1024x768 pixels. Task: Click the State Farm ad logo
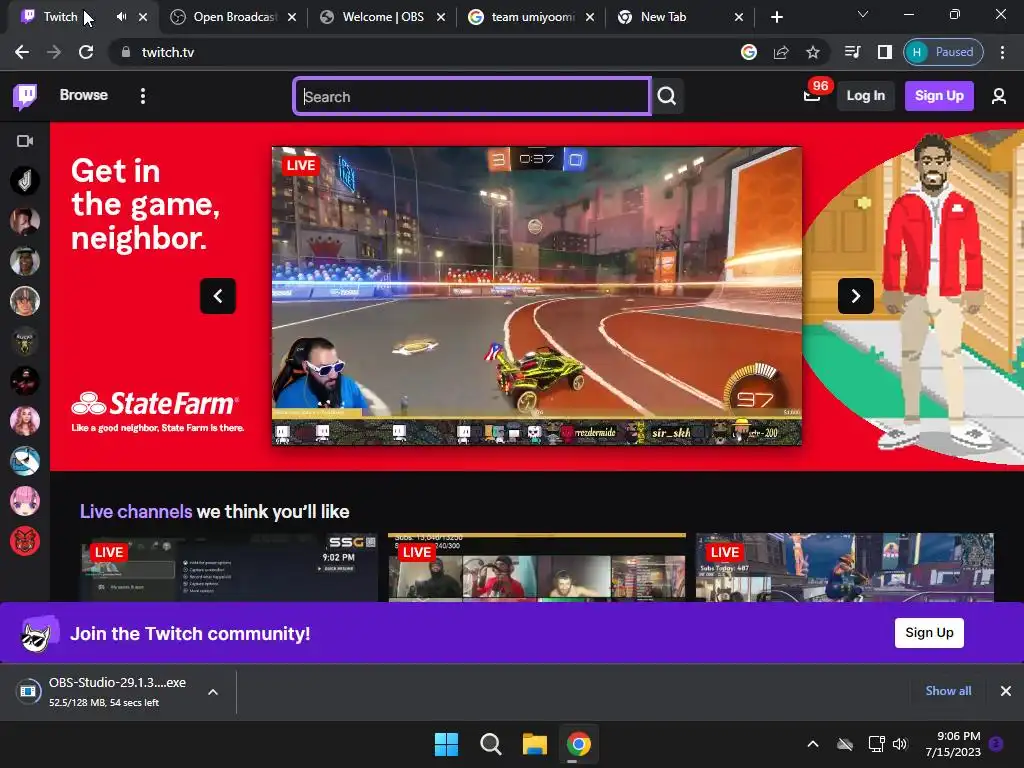(x=155, y=404)
